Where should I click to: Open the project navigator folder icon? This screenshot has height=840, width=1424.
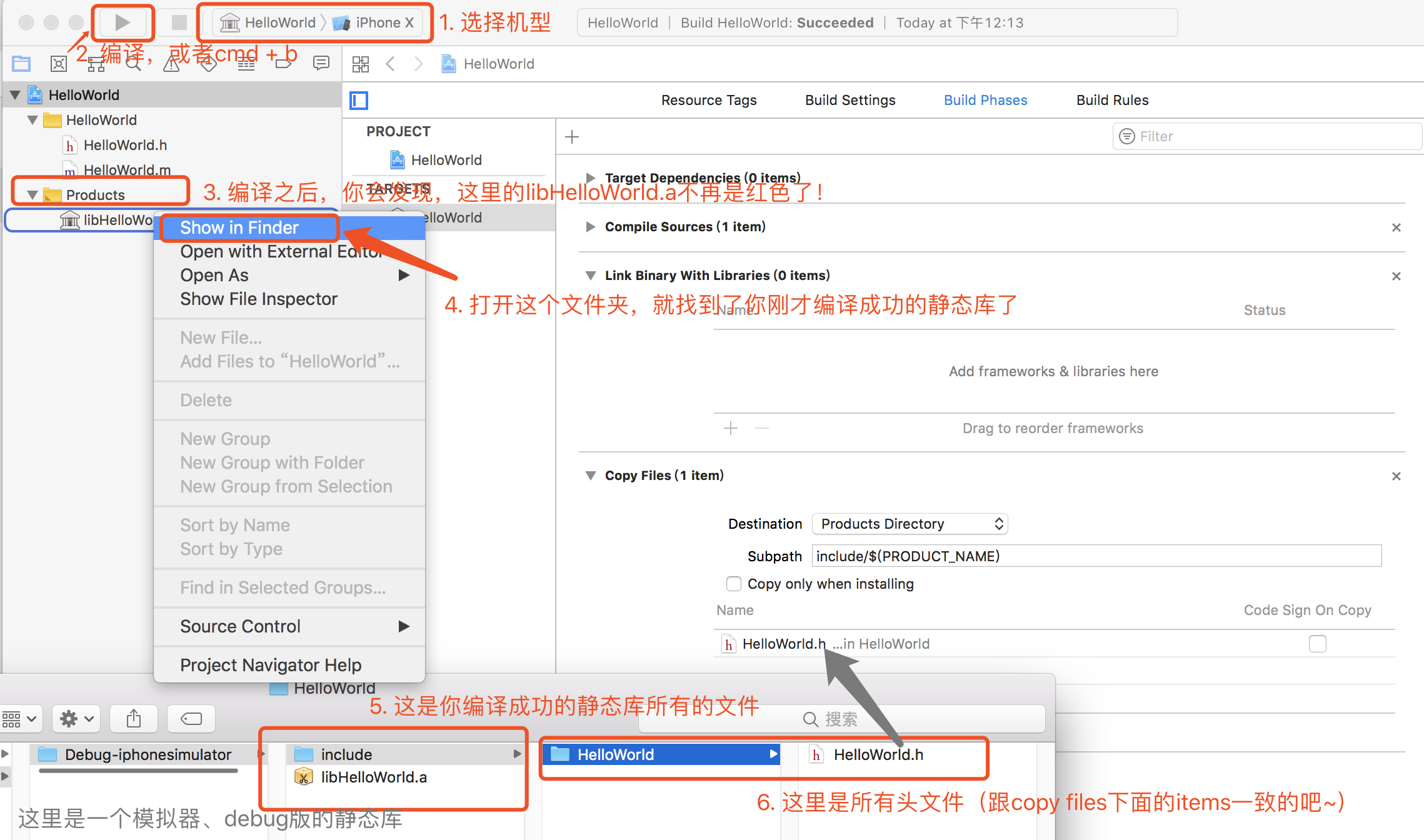(x=21, y=64)
